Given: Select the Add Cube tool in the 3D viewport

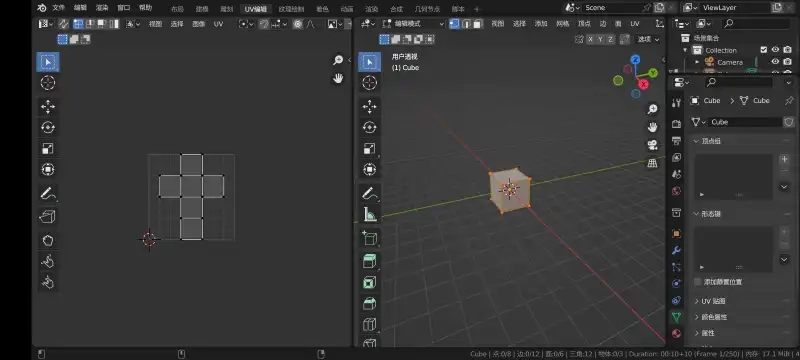Looking at the screenshot, I should point(369,238).
